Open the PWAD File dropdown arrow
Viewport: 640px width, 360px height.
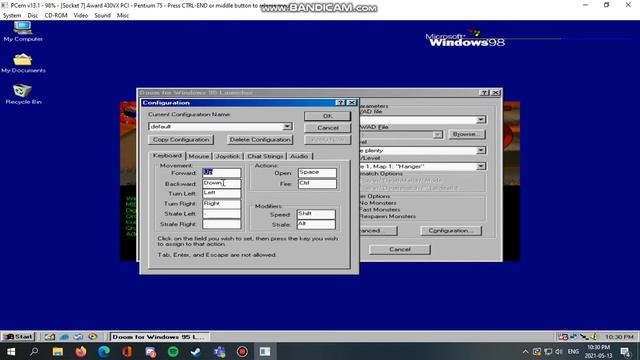pyautogui.click(x=438, y=134)
